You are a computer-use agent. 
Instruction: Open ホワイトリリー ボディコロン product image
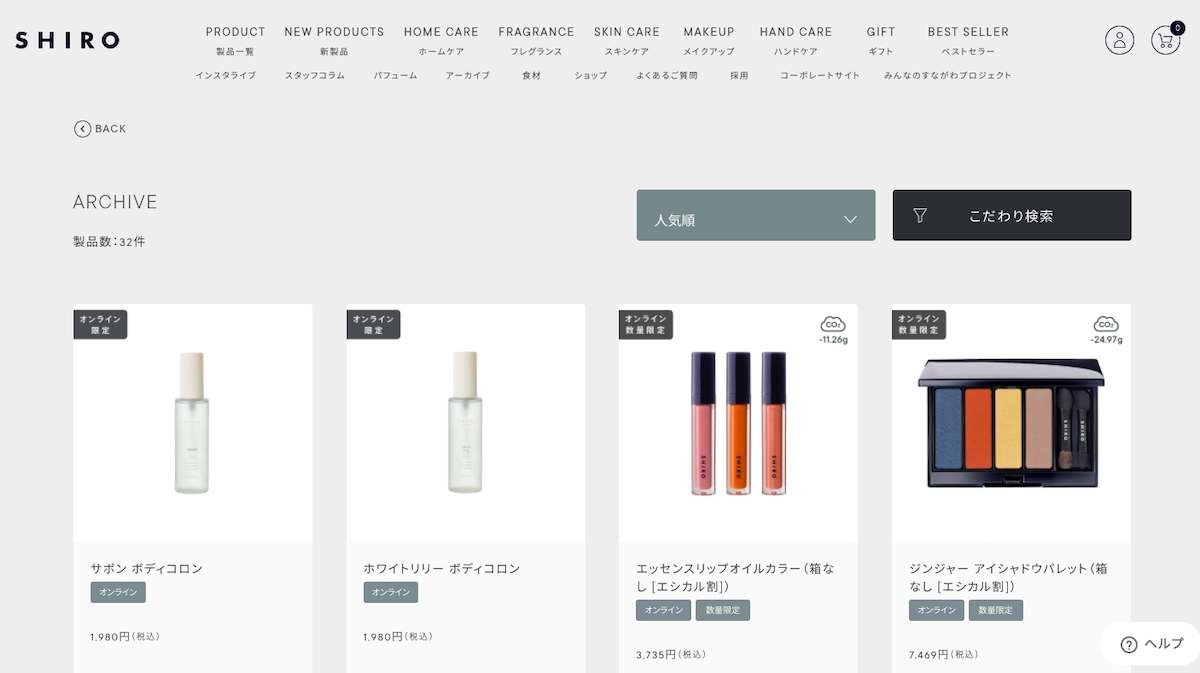[x=466, y=423]
